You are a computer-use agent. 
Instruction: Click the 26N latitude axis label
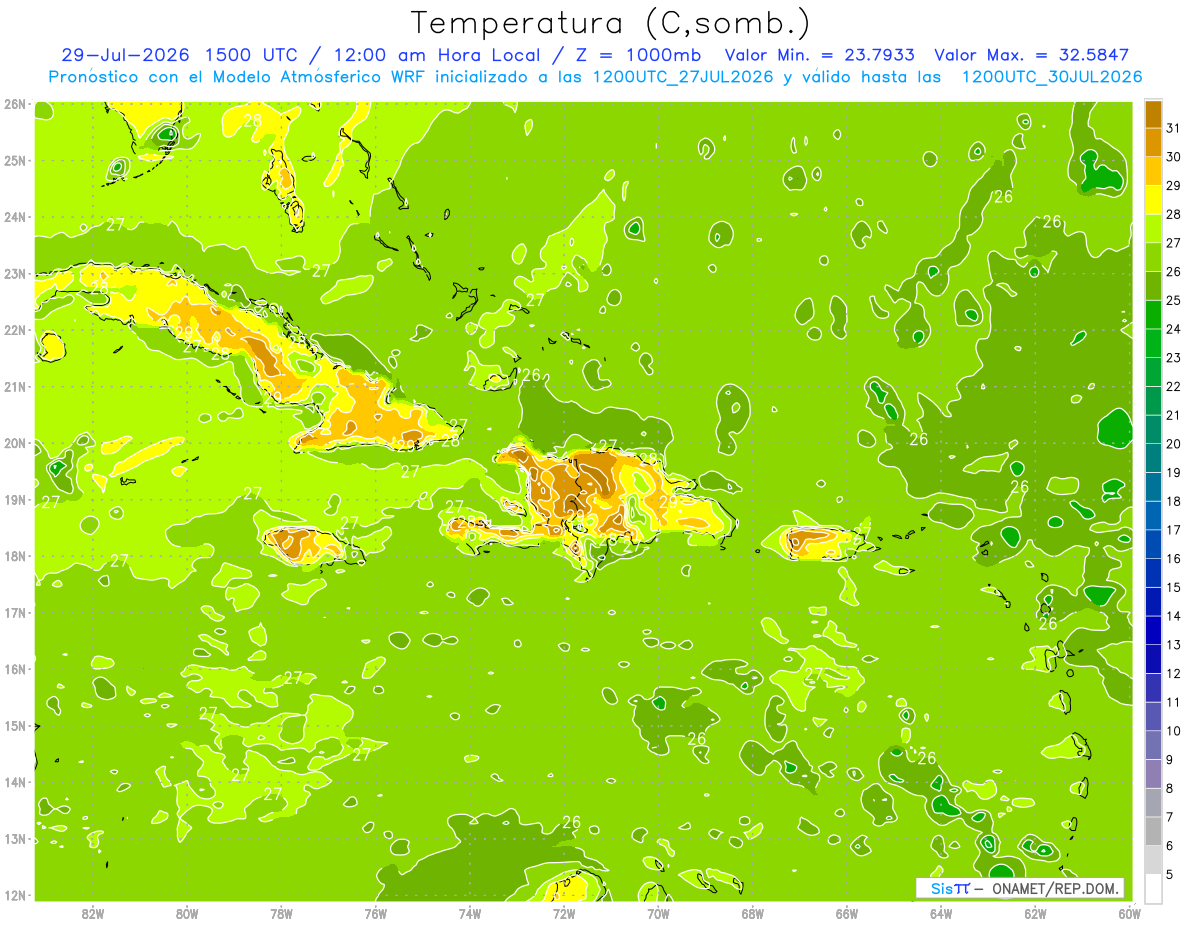click(14, 104)
